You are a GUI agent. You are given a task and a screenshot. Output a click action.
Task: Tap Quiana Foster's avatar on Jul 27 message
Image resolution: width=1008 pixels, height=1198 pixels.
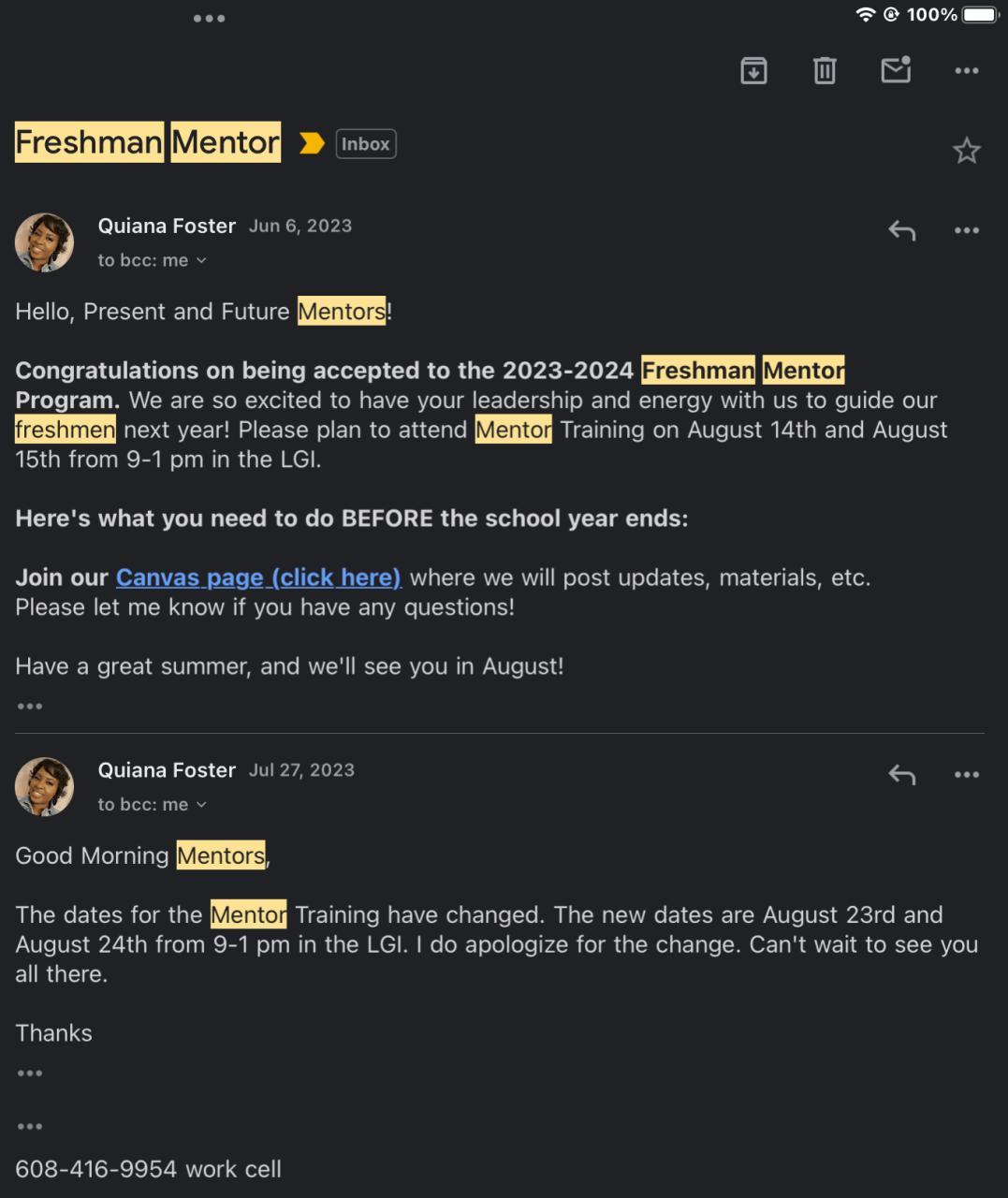[44, 787]
